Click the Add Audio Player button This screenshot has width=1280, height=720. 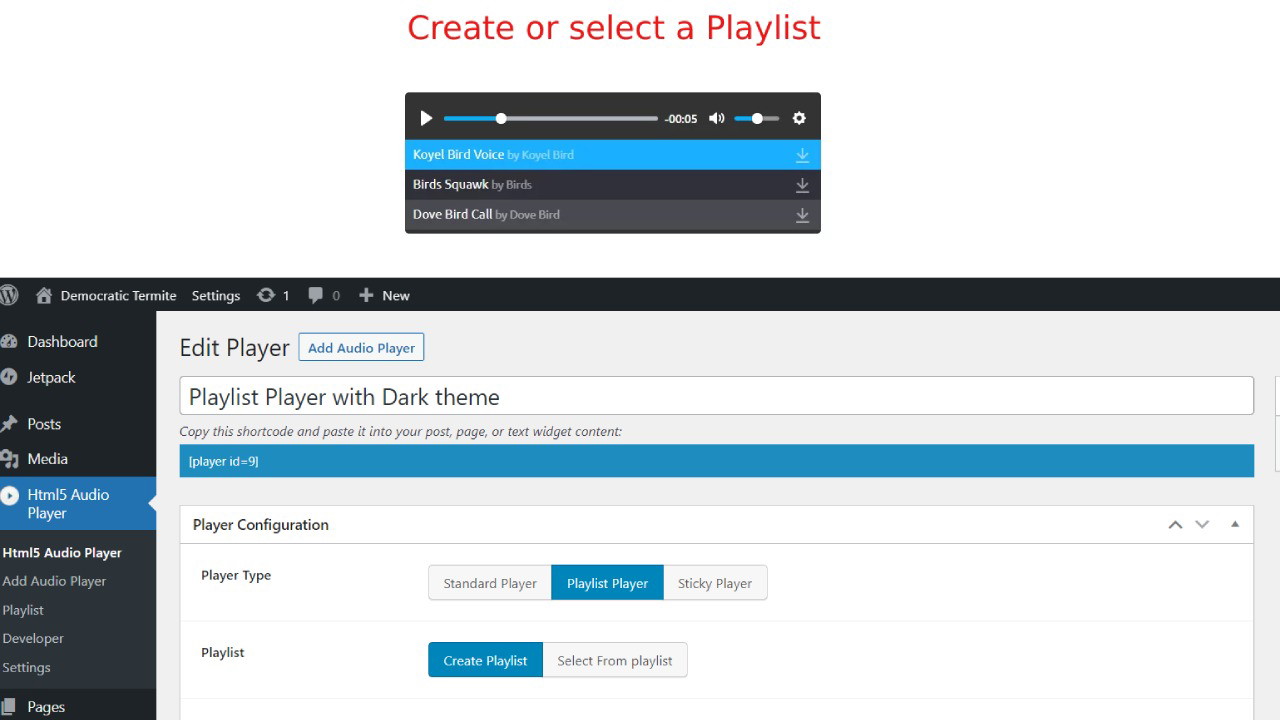click(361, 347)
